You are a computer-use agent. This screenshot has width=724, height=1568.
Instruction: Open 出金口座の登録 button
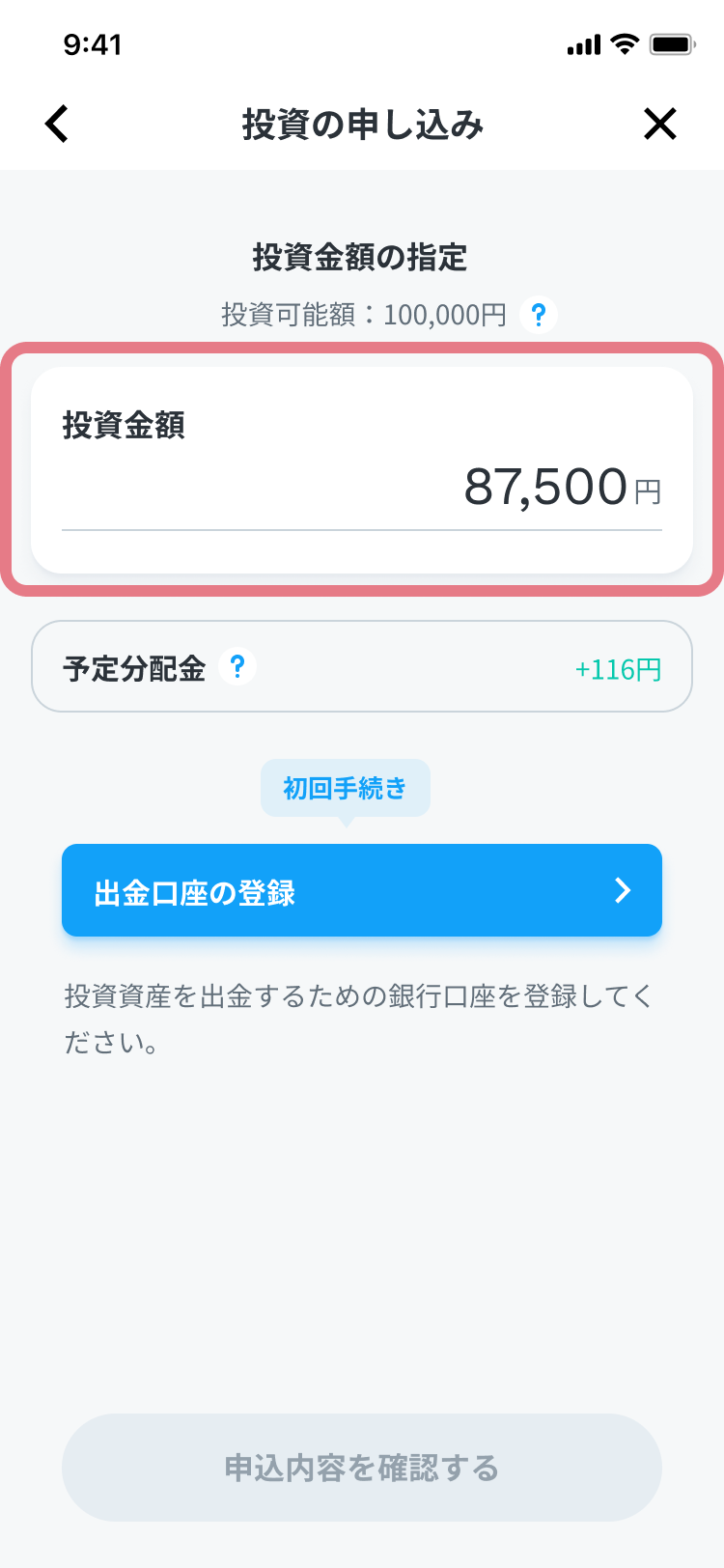tap(362, 890)
